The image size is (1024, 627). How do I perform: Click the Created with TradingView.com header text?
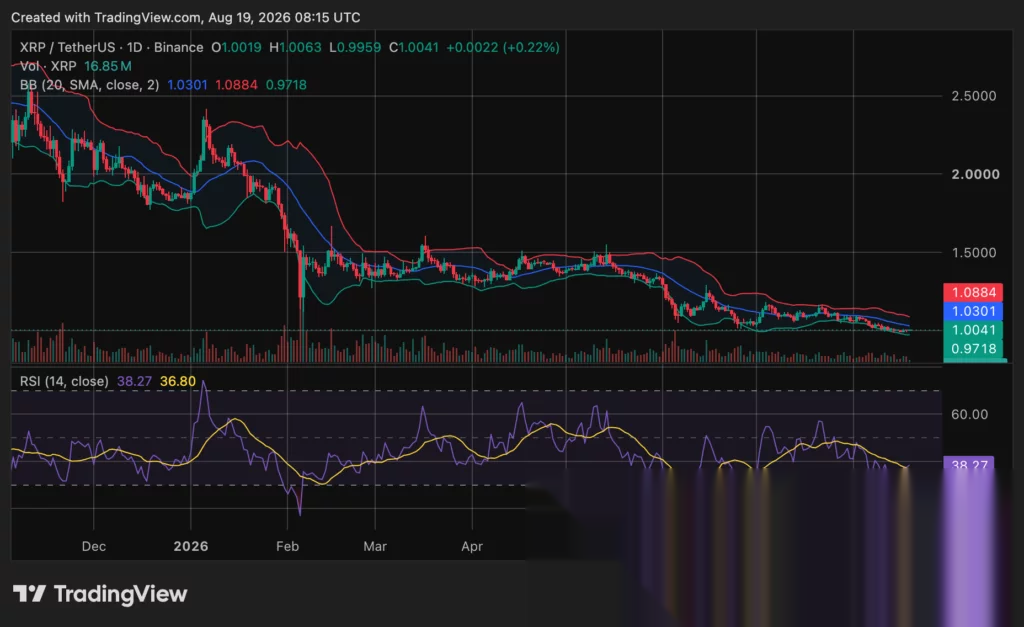pyautogui.click(x=185, y=18)
